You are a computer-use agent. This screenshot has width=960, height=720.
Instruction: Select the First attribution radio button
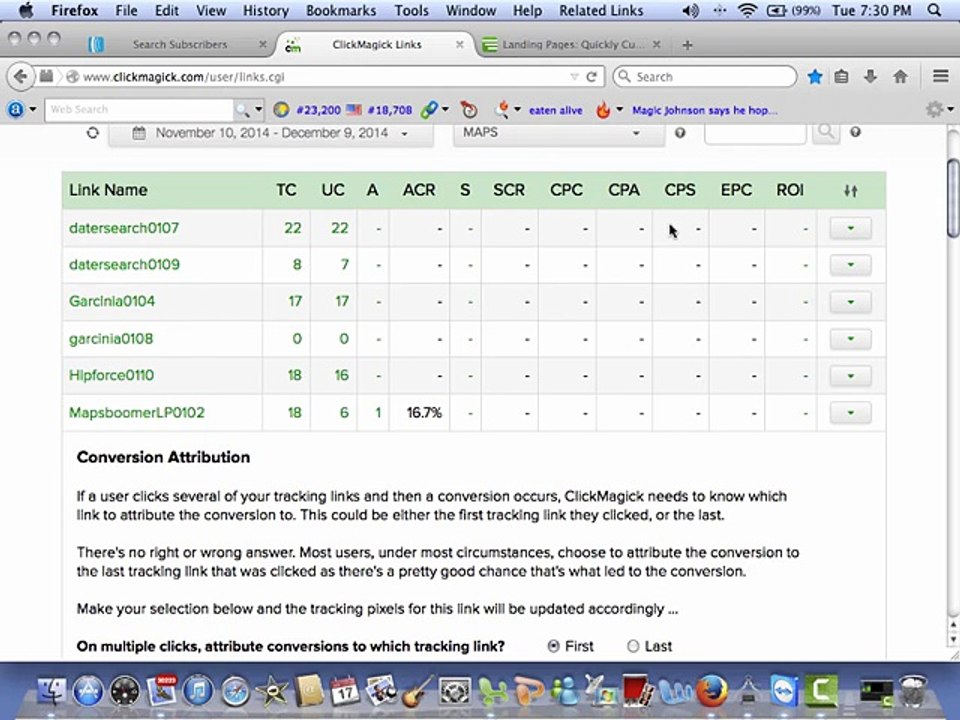tap(553, 647)
